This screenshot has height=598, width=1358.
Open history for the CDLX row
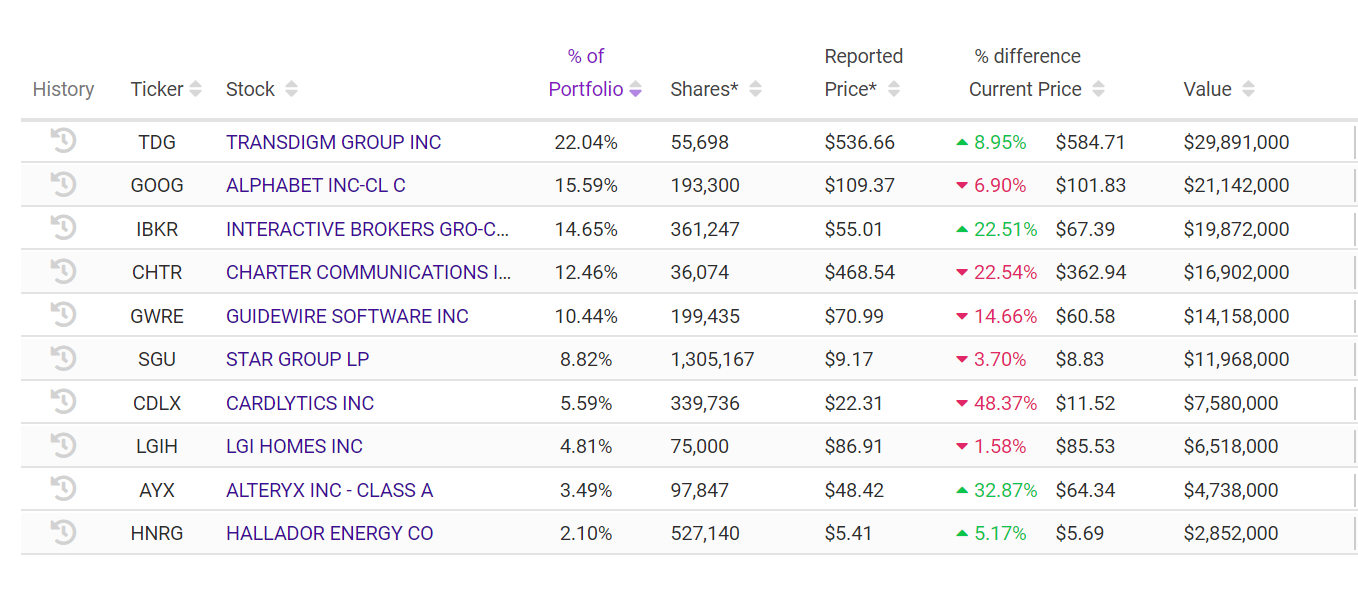pos(63,402)
